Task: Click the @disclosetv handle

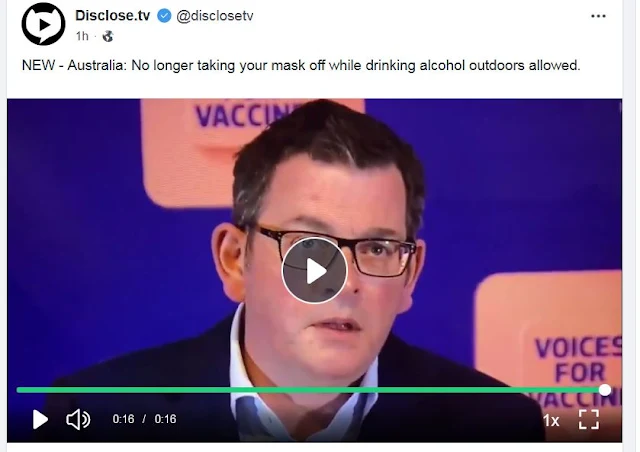Action: click(x=215, y=16)
